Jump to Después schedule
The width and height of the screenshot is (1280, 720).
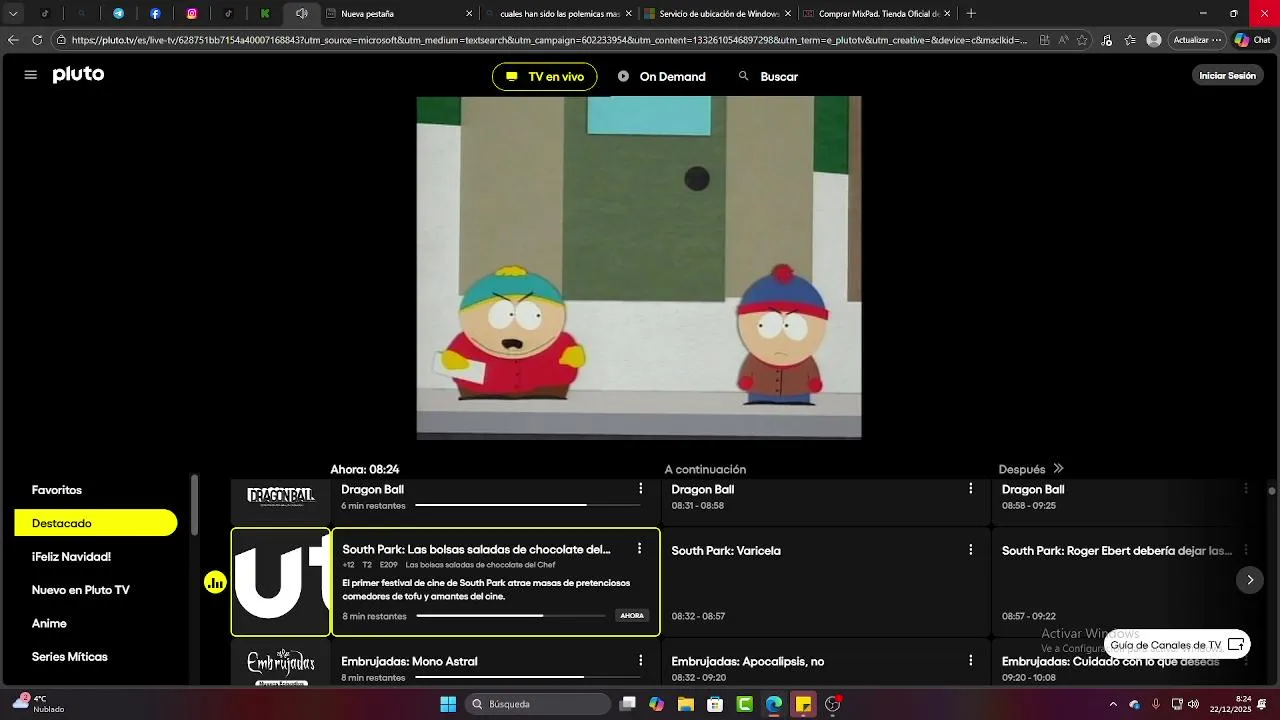1031,469
